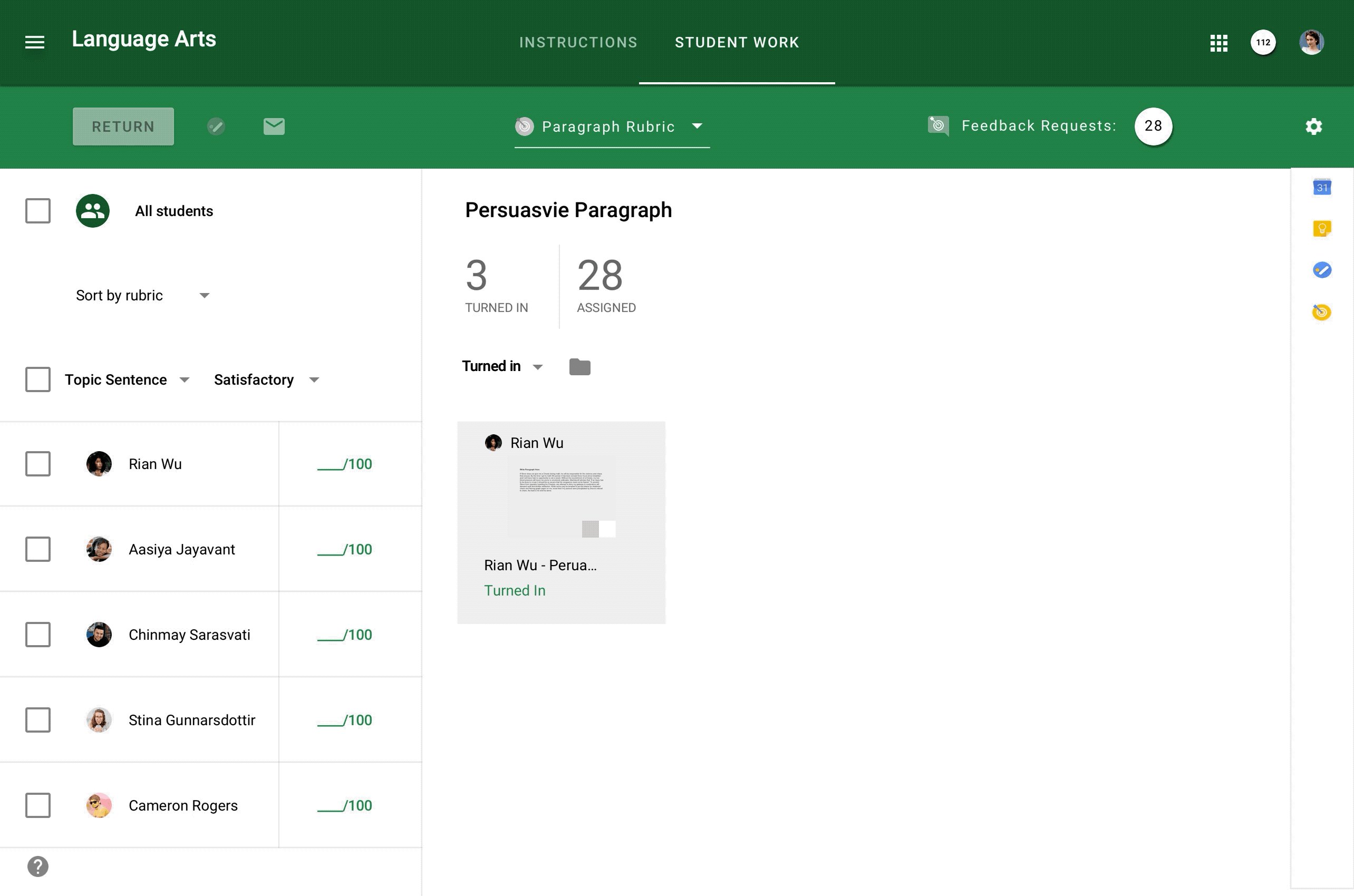Open the Google apps grid

coord(1218,43)
